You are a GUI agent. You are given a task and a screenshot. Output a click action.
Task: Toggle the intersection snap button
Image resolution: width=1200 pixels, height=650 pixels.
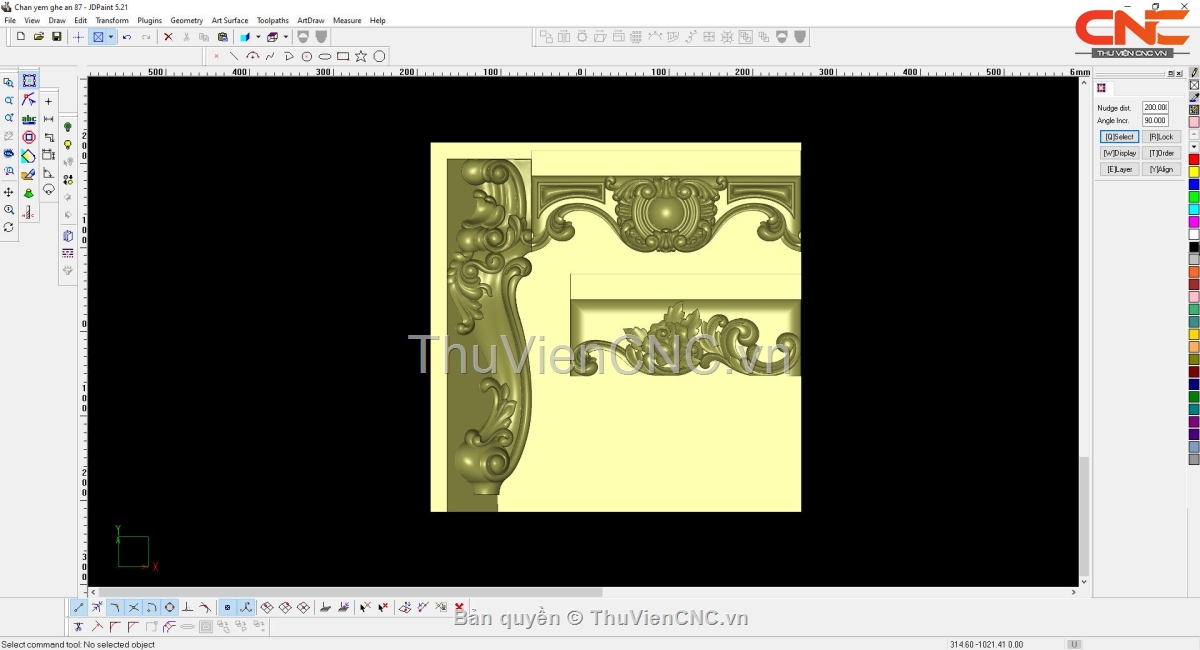(x=133, y=607)
